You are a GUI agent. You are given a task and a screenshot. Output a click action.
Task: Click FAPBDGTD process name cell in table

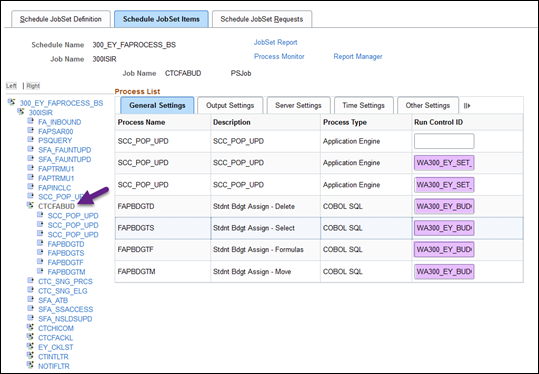[136, 207]
